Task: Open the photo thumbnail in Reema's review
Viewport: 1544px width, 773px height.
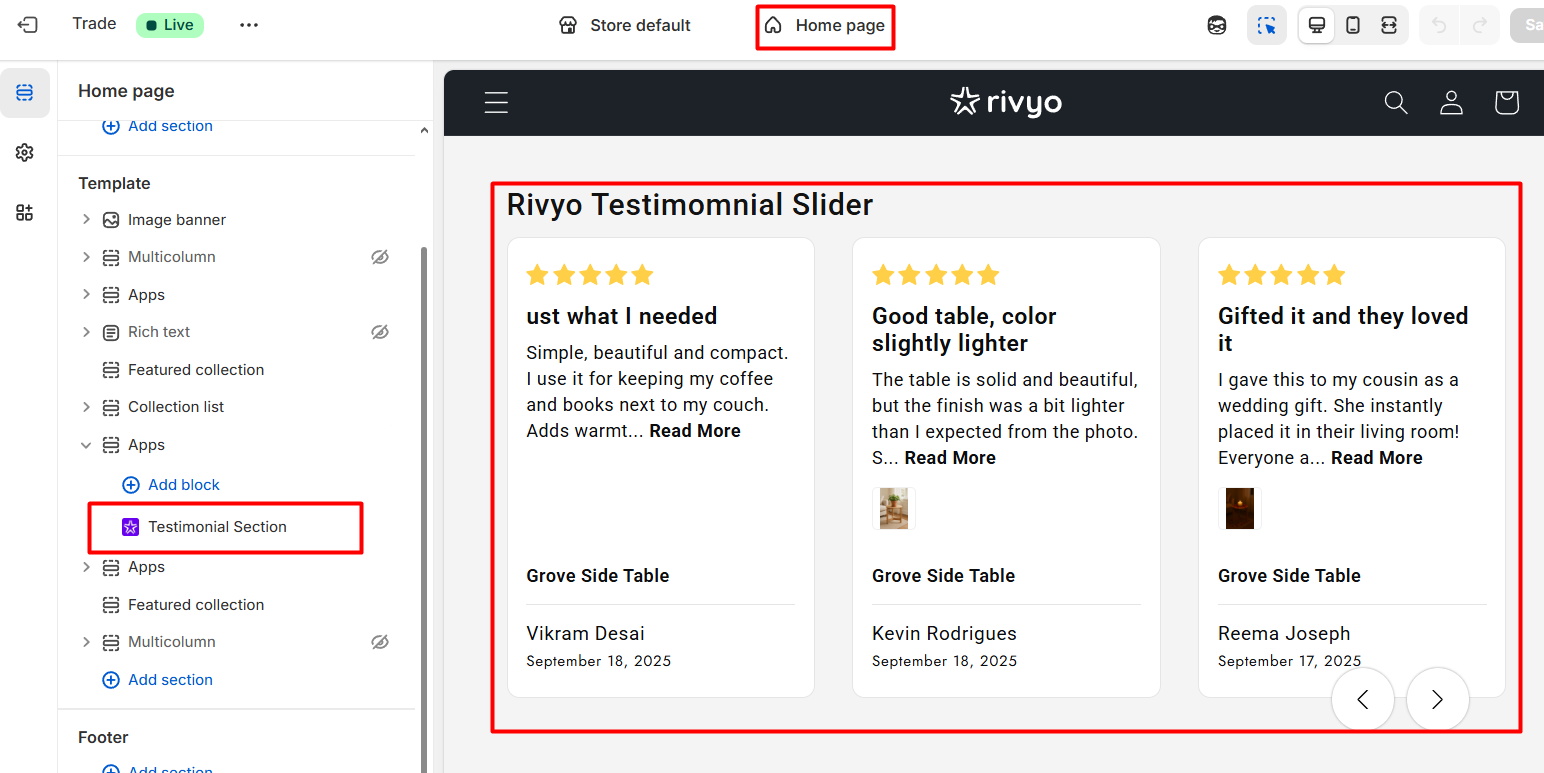Action: [x=1239, y=508]
